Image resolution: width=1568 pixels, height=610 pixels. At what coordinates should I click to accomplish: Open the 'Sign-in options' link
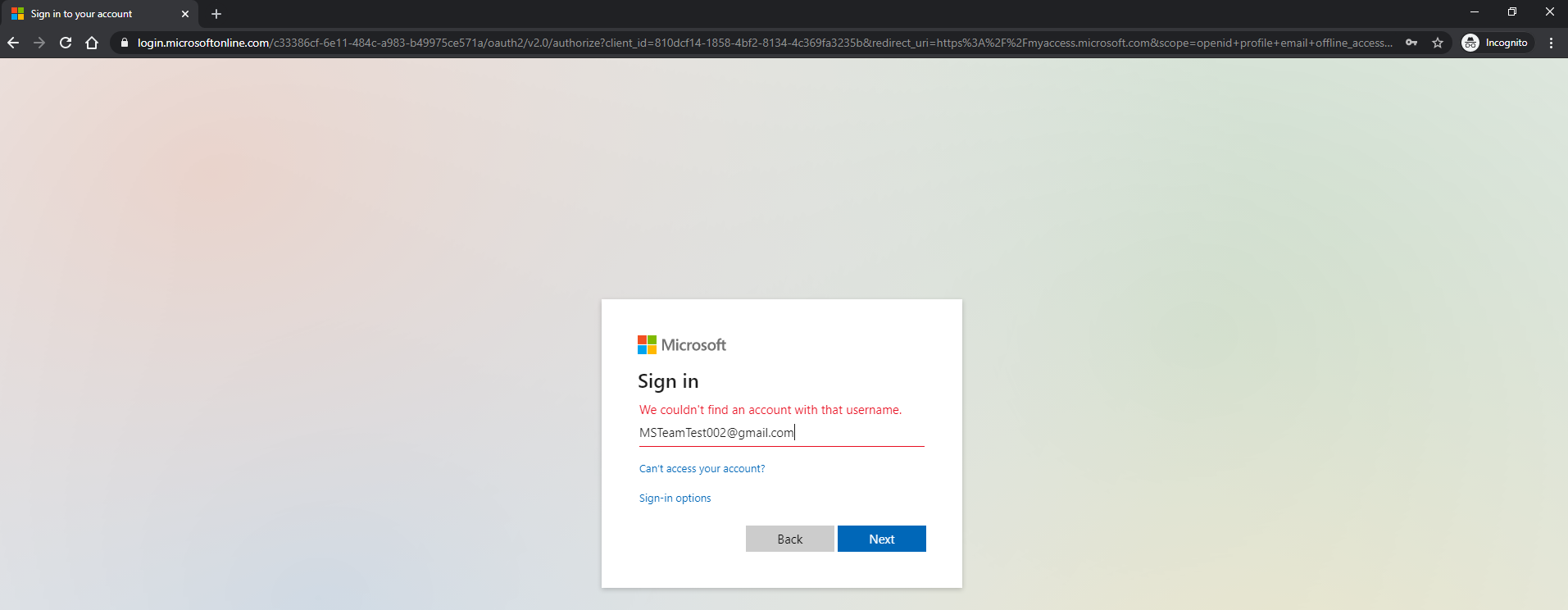click(675, 498)
